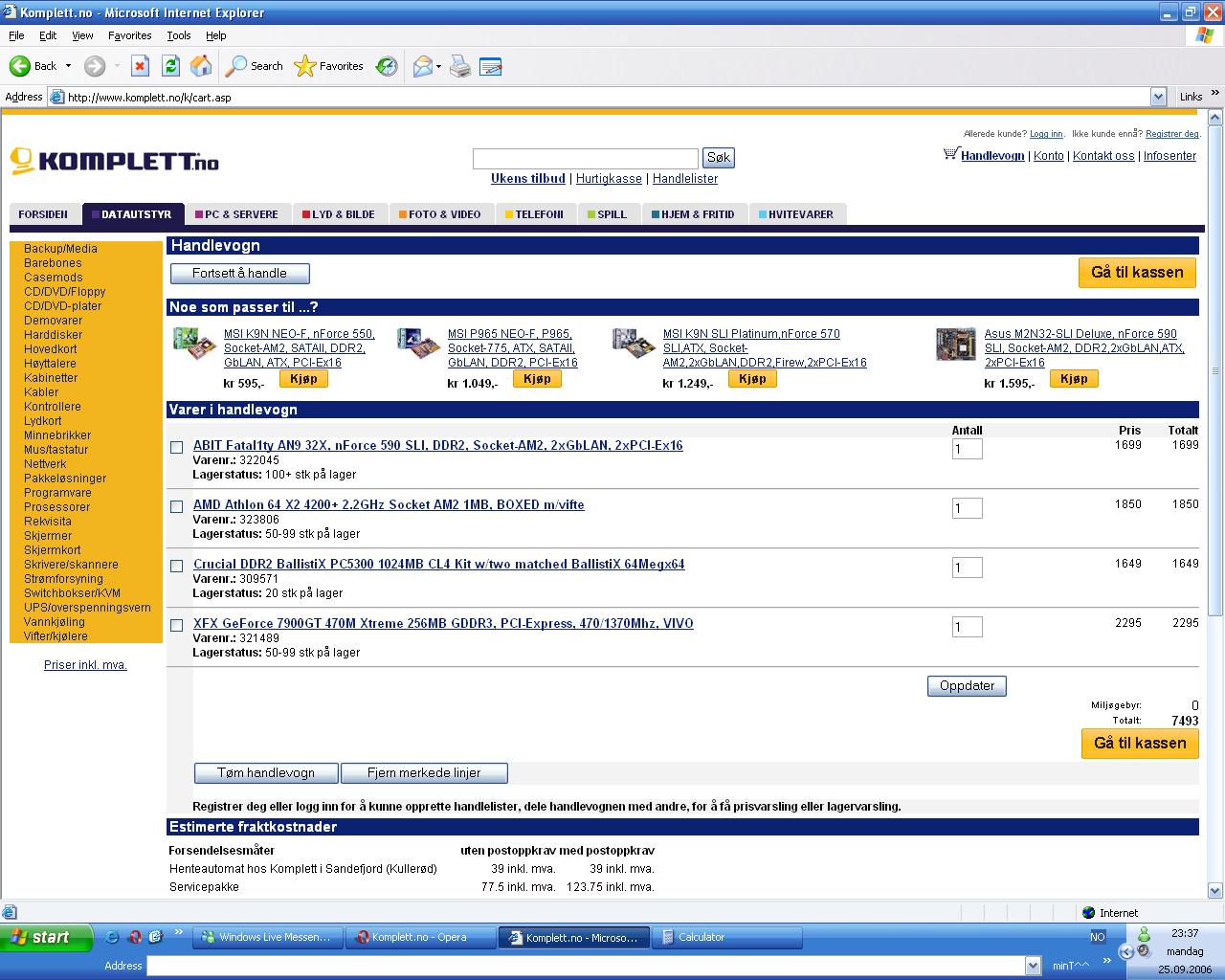Select checkbox for ABIT Fatal1ty AN9 32X

(176, 447)
